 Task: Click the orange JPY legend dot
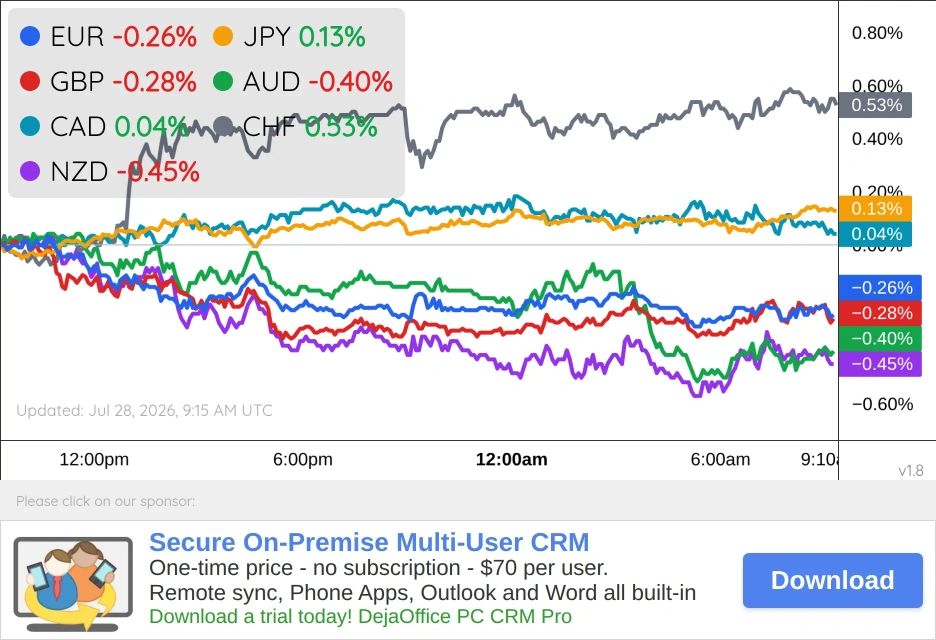click(223, 36)
